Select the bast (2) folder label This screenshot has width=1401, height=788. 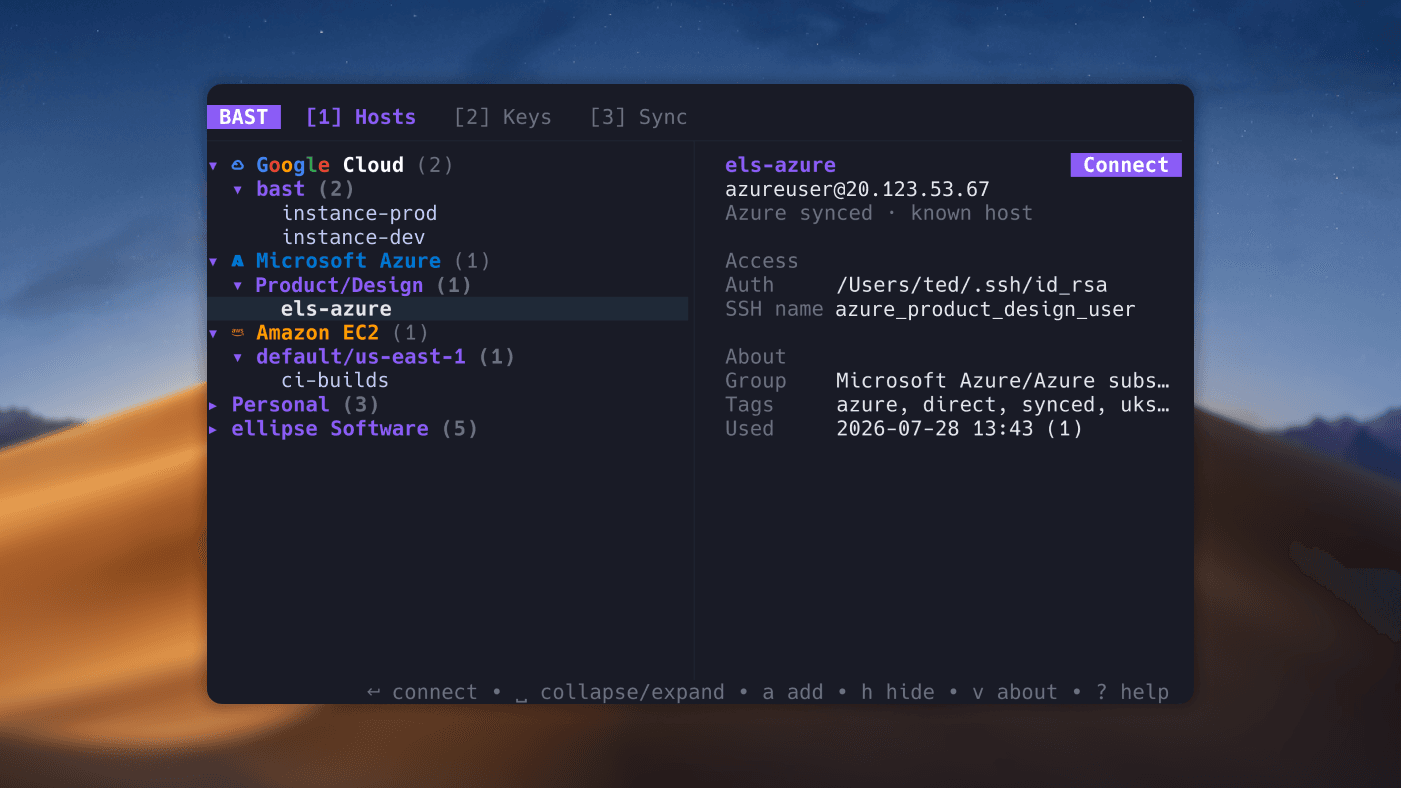(x=305, y=189)
